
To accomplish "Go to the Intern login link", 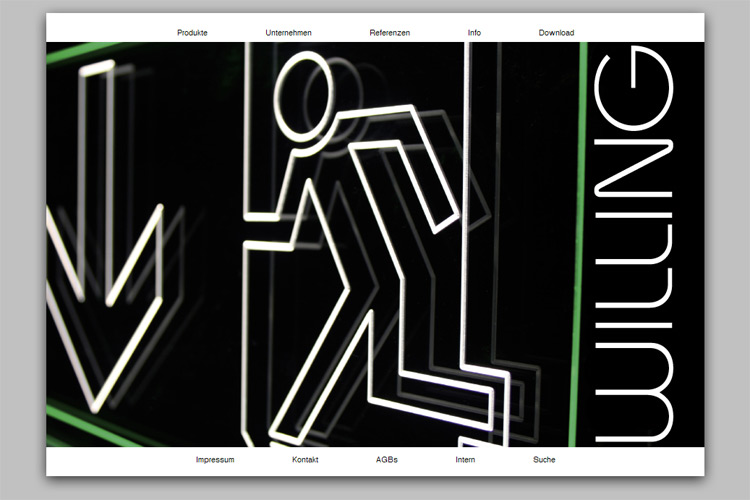I will click(465, 459).
